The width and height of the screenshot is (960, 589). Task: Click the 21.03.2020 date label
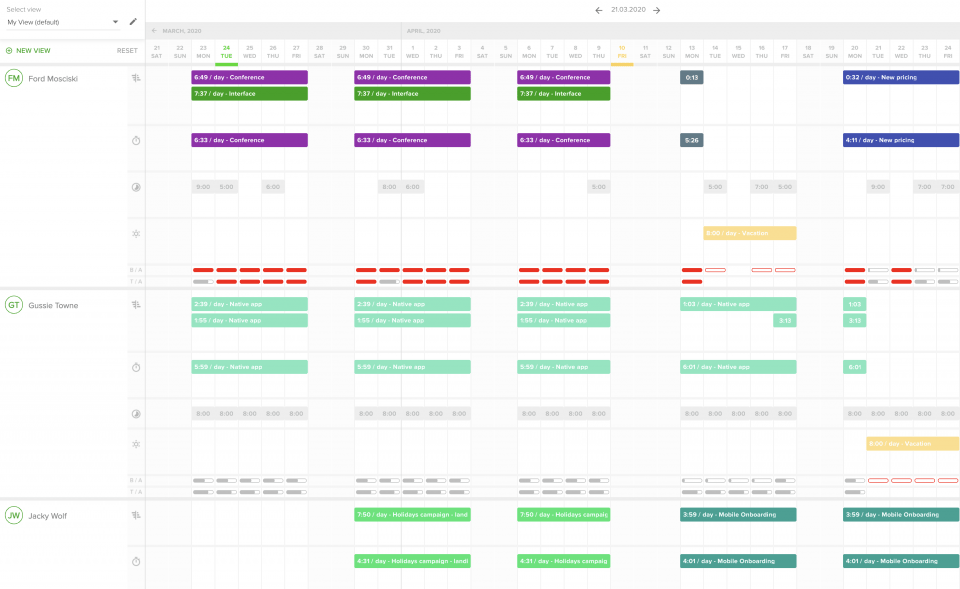pos(628,10)
